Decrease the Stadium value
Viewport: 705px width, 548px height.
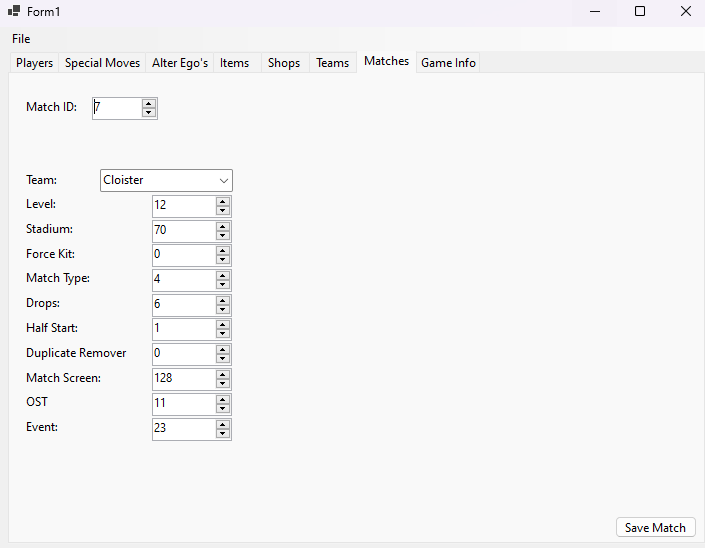click(223, 236)
